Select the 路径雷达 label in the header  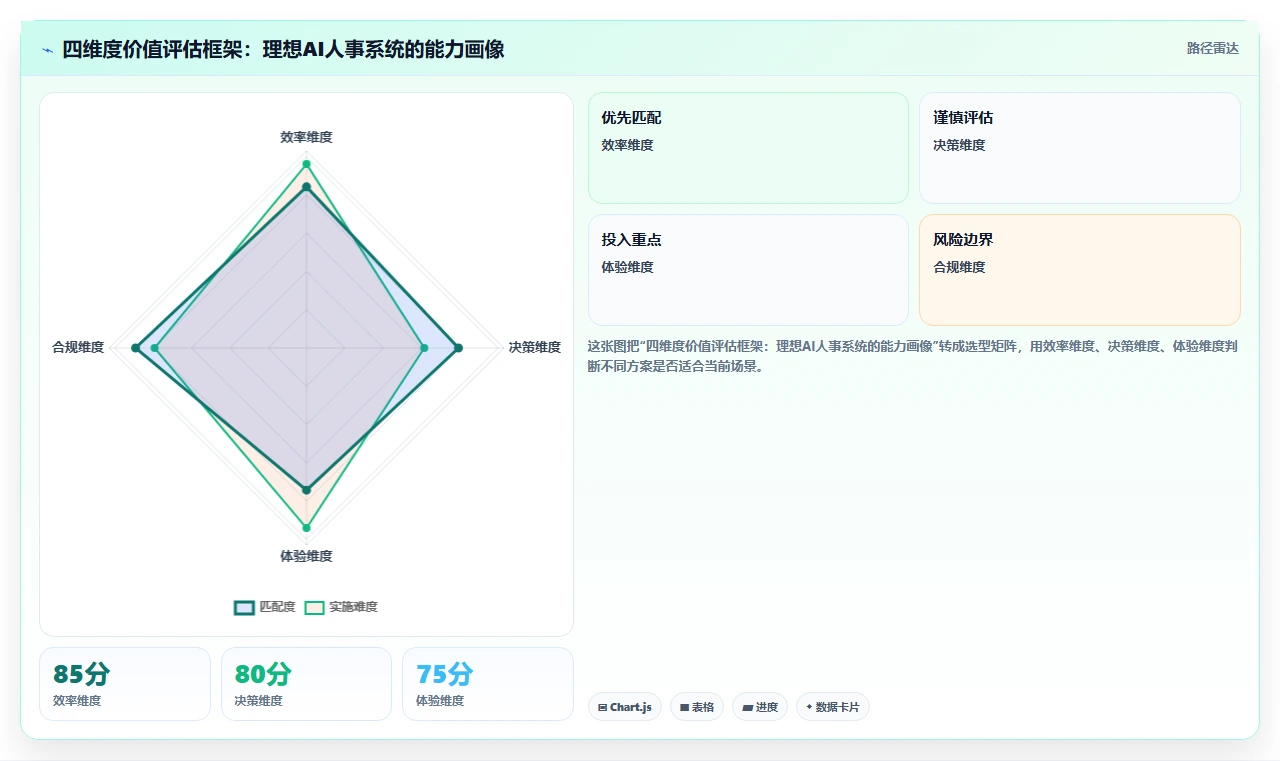[x=1212, y=48]
